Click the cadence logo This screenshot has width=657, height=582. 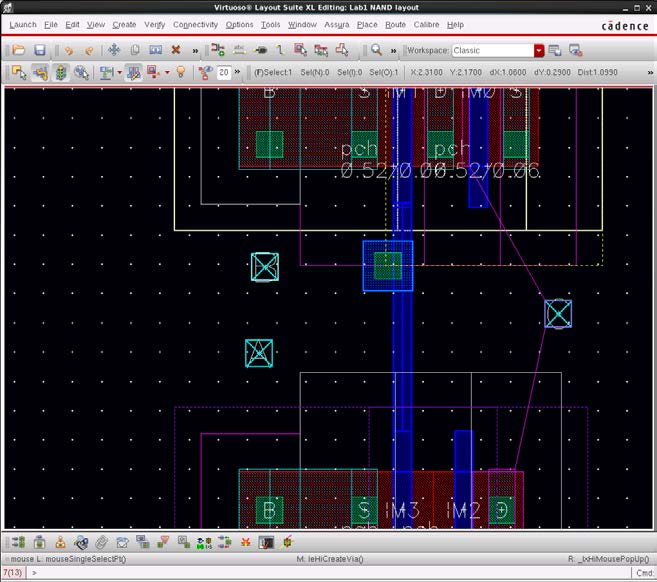click(625, 26)
